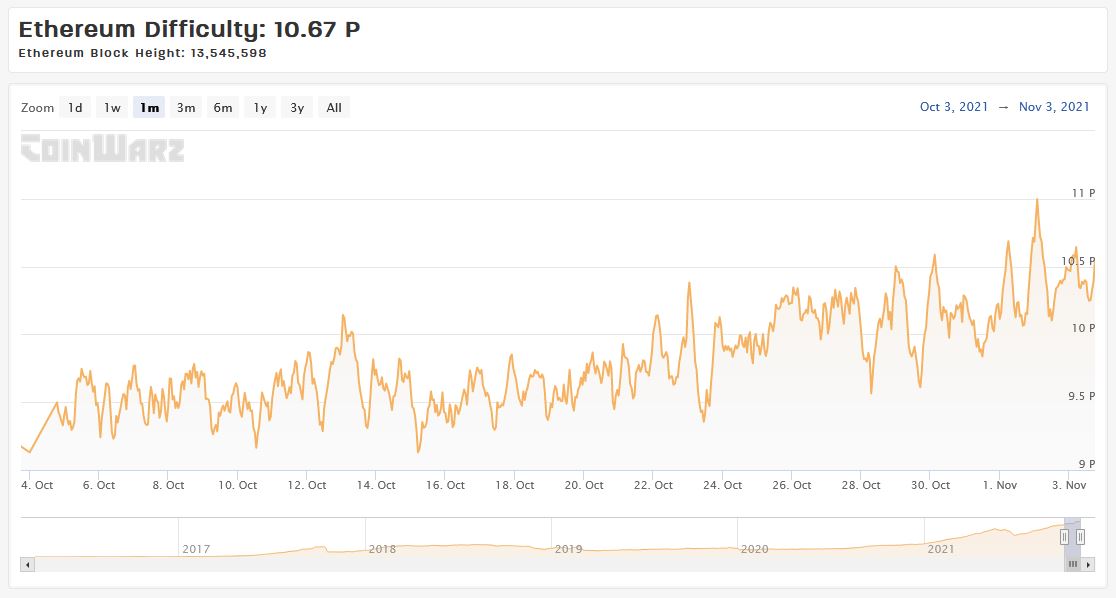
Task: Click the '12. Oct' axis label
Action: (307, 485)
